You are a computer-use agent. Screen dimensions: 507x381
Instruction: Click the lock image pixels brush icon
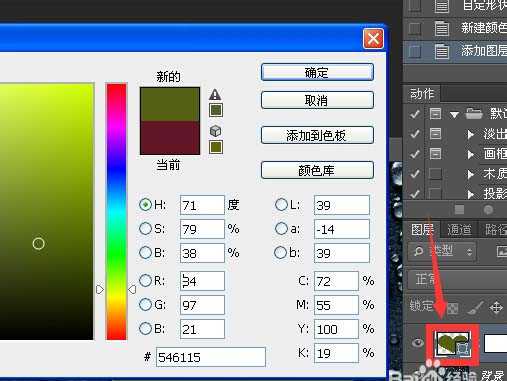[475, 308]
